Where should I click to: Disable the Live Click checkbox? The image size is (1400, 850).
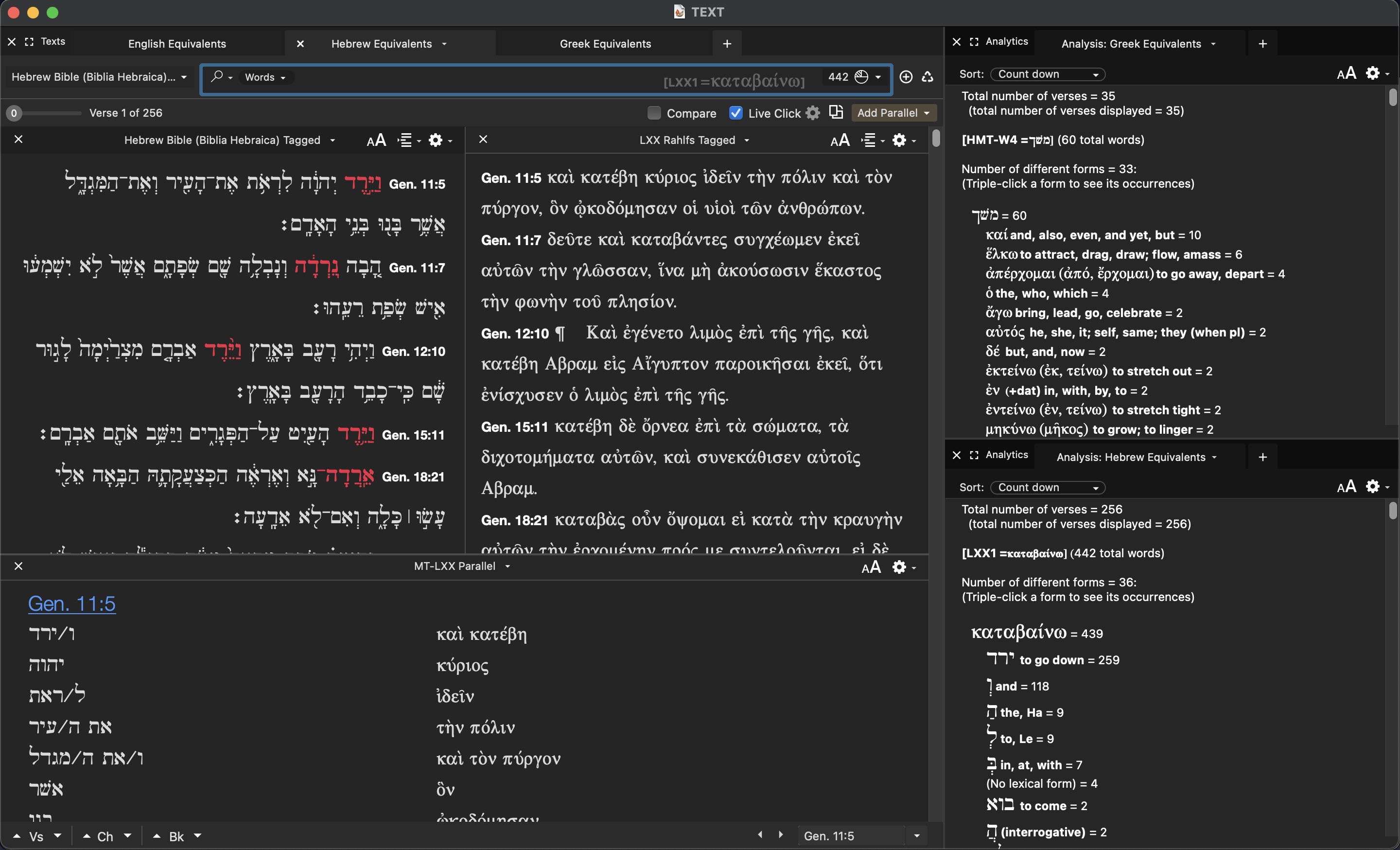click(736, 113)
